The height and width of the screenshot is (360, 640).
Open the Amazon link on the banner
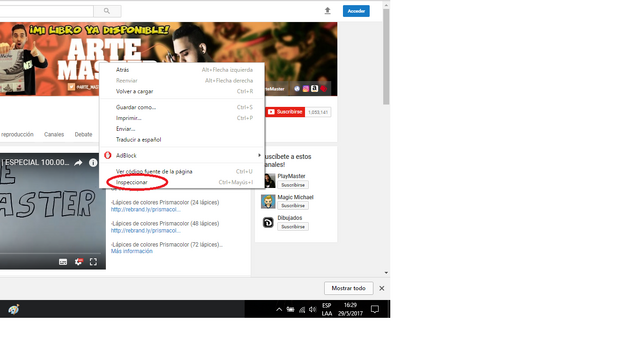click(314, 89)
